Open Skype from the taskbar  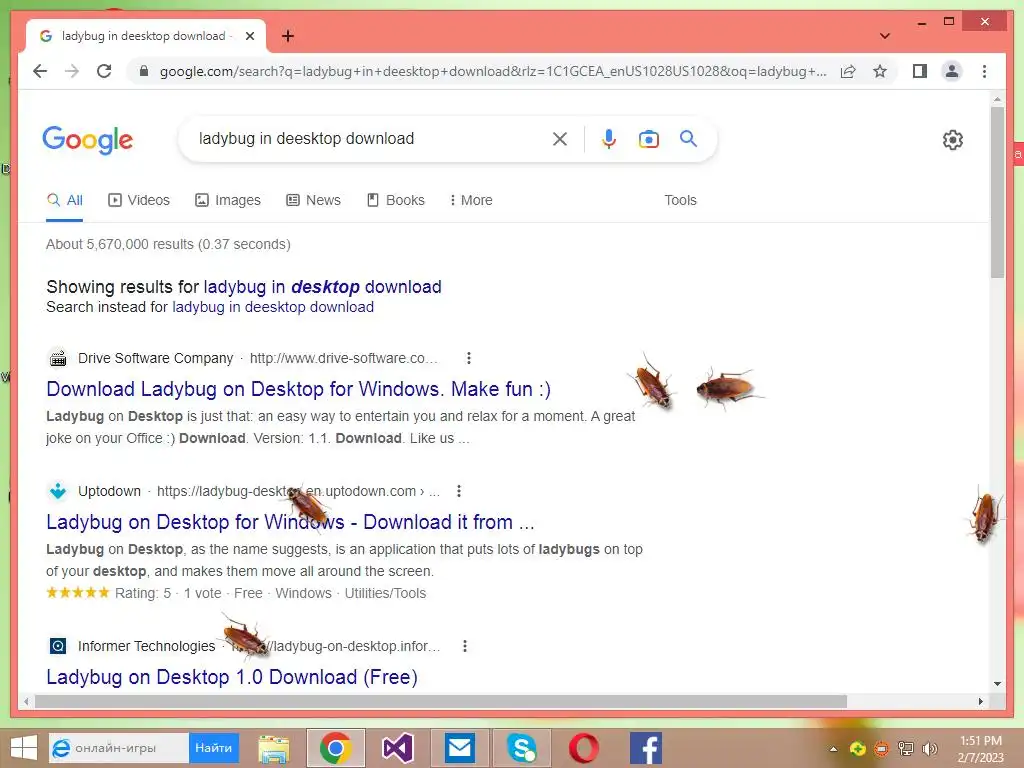[x=522, y=748]
